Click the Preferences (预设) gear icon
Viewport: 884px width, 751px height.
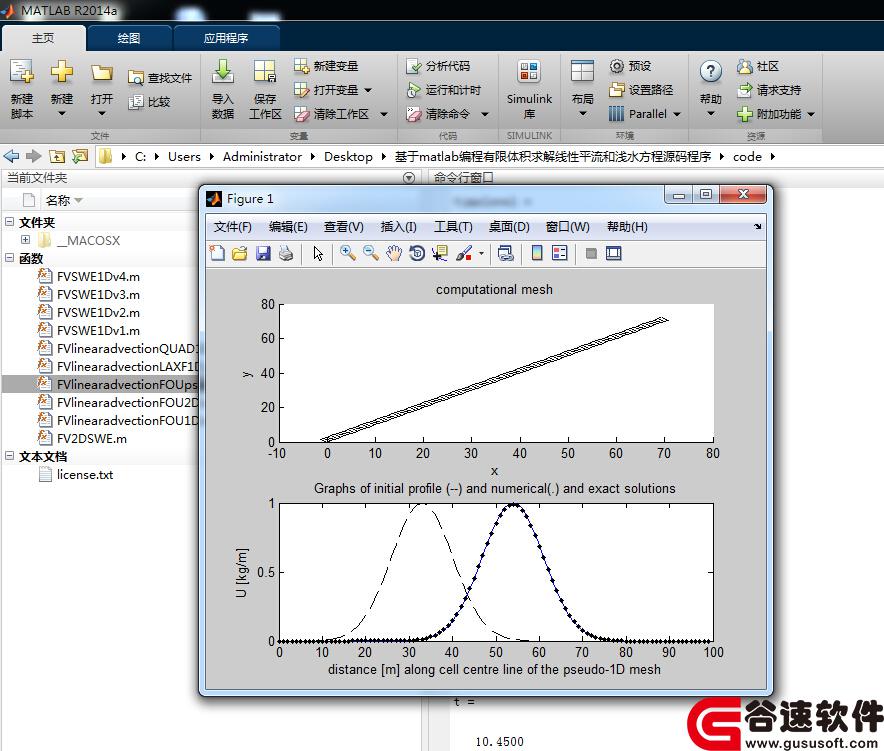click(x=617, y=66)
